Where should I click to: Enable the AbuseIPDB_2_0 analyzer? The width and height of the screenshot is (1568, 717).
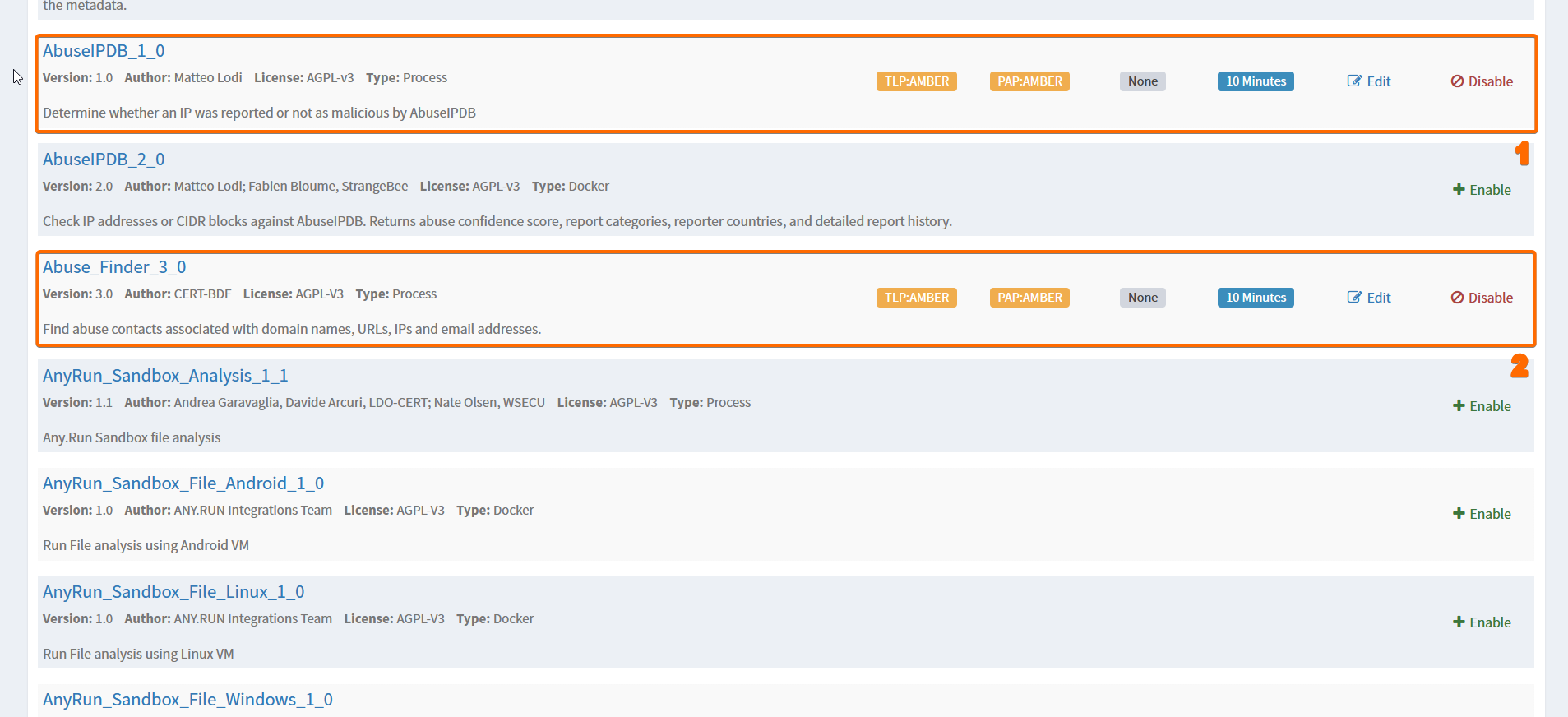coord(1482,190)
